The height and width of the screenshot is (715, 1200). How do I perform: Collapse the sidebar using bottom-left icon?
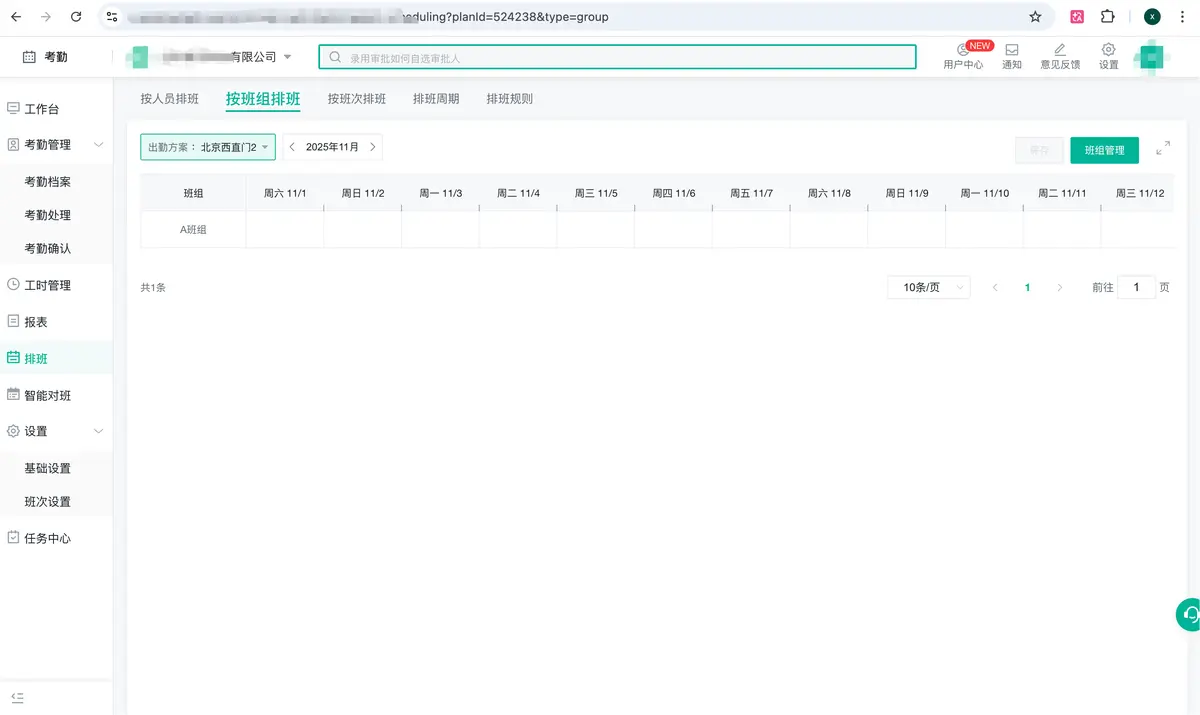coord(17,697)
